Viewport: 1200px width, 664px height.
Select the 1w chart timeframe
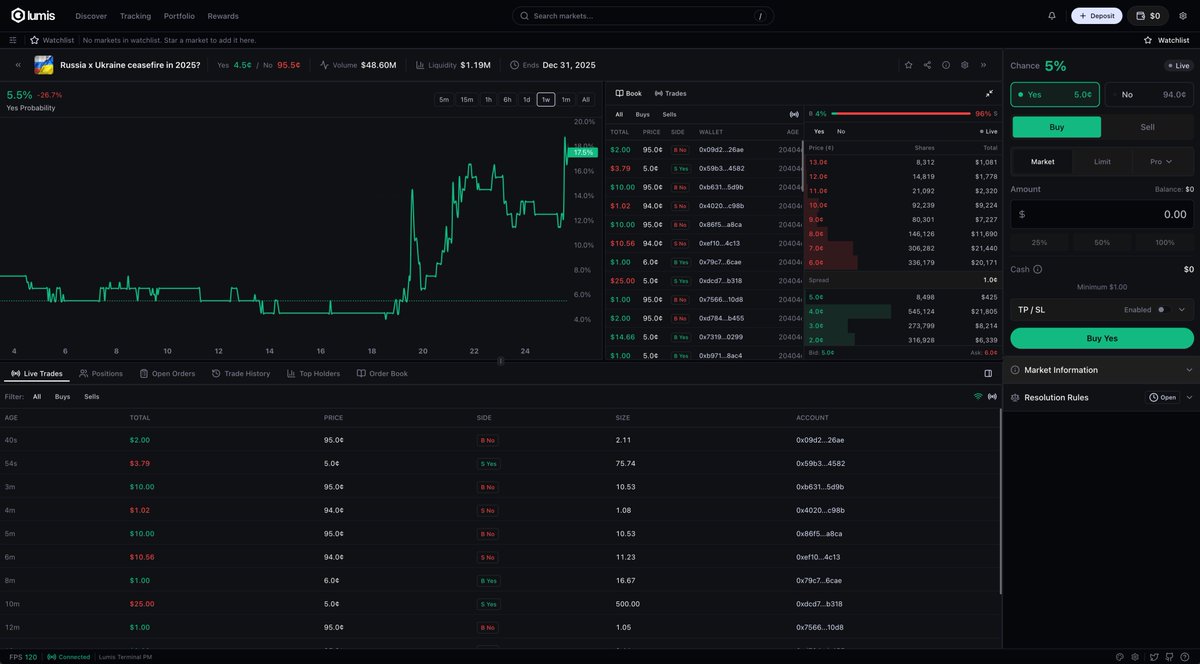click(546, 99)
